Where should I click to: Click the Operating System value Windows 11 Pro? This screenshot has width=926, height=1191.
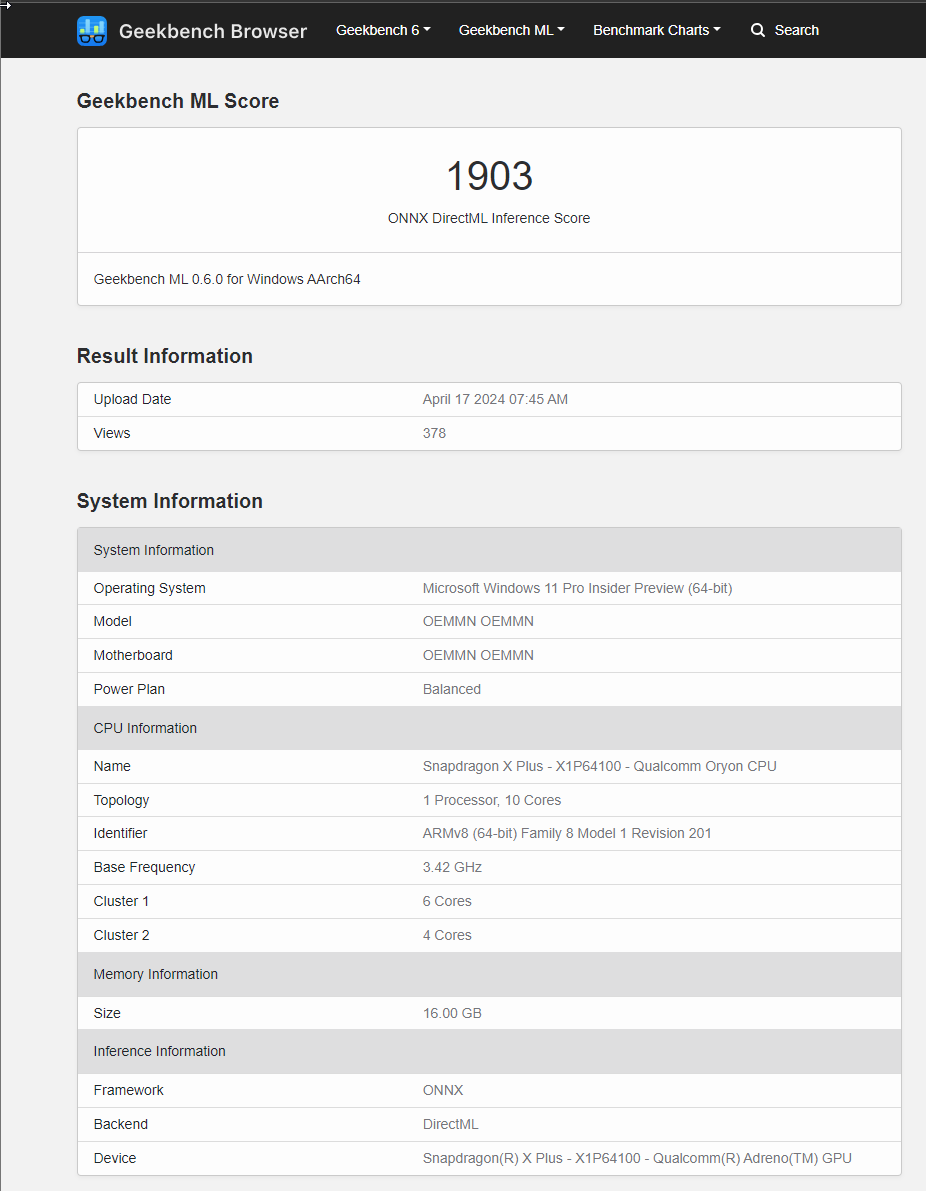[x=577, y=588]
